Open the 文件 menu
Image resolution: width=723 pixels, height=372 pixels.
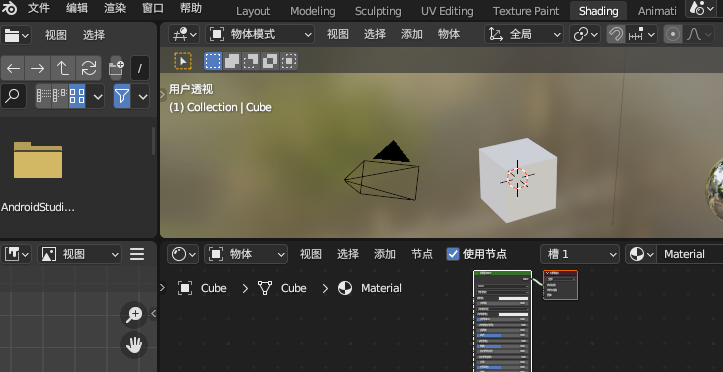[x=39, y=8]
